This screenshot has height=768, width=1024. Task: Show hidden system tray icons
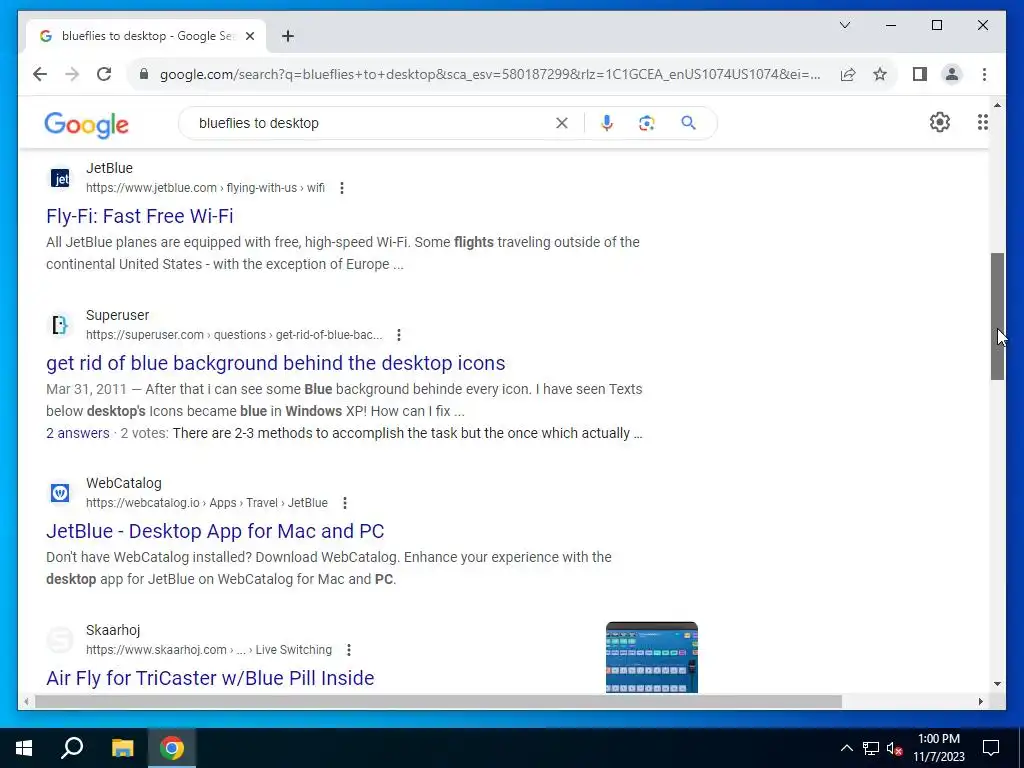point(846,748)
